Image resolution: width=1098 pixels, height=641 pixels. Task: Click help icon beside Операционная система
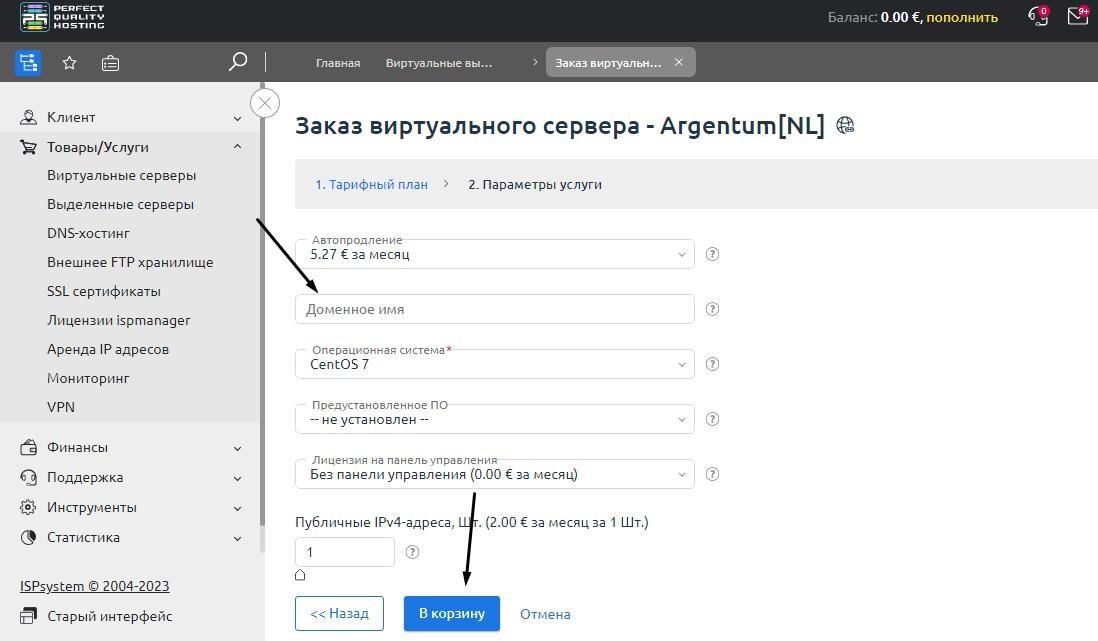coord(712,364)
